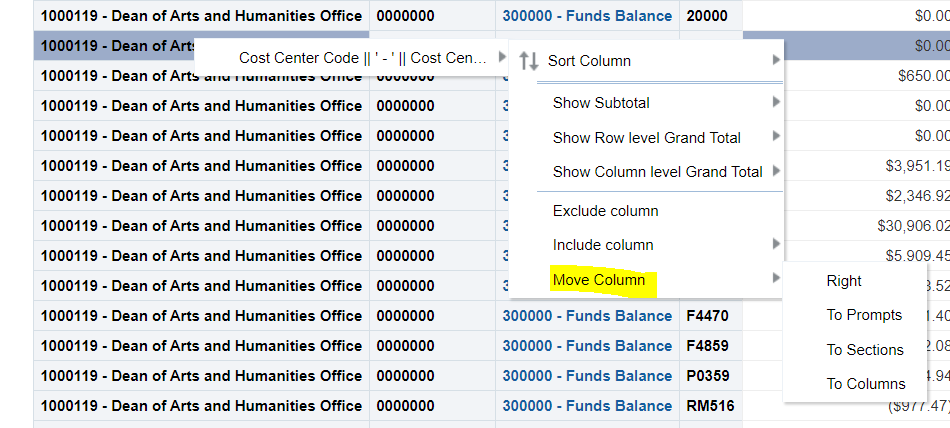Choose To Sections option
Viewport: 950px width, 428px height.
tap(865, 350)
